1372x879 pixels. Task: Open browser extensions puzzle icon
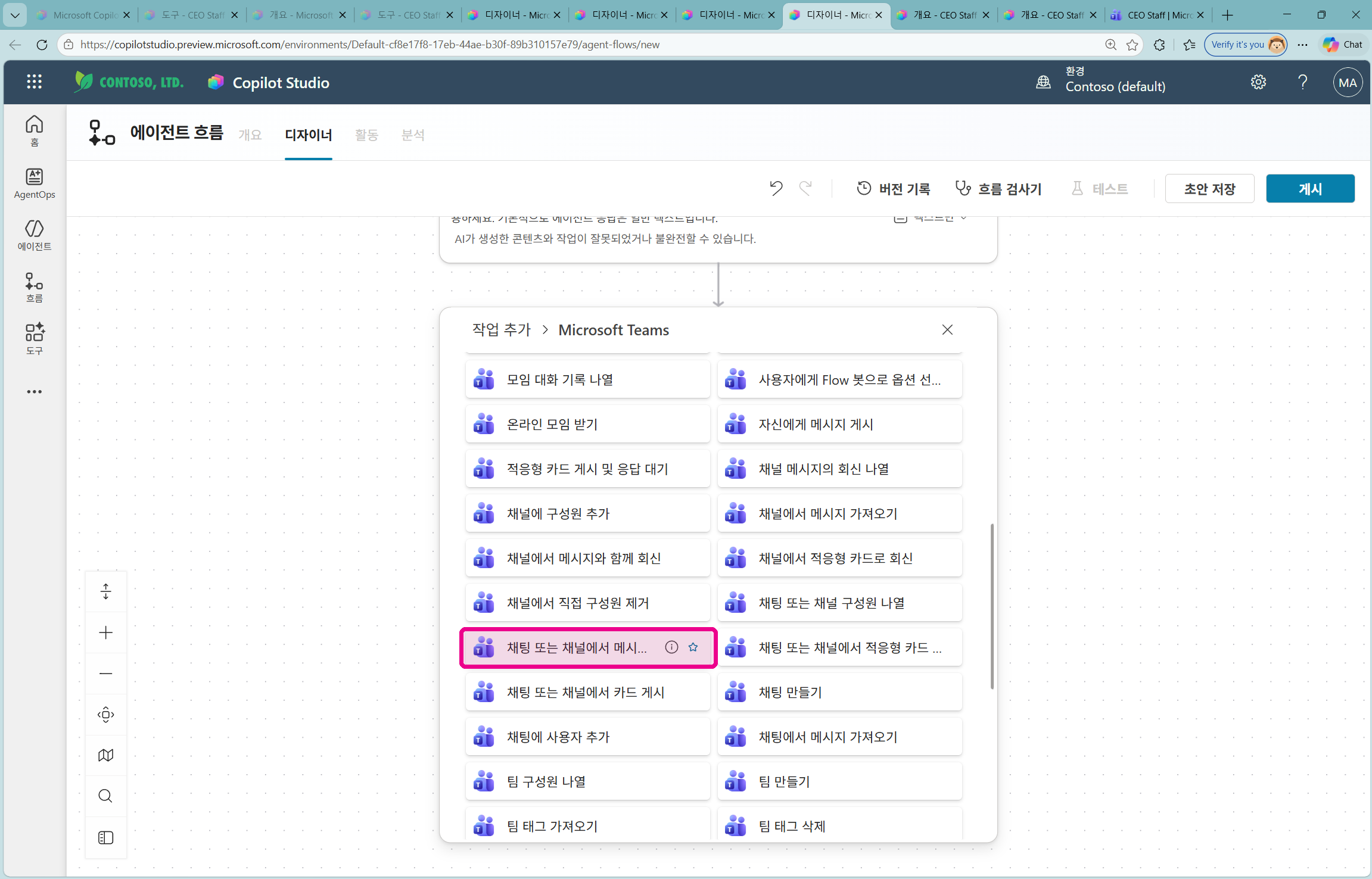click(x=1159, y=45)
